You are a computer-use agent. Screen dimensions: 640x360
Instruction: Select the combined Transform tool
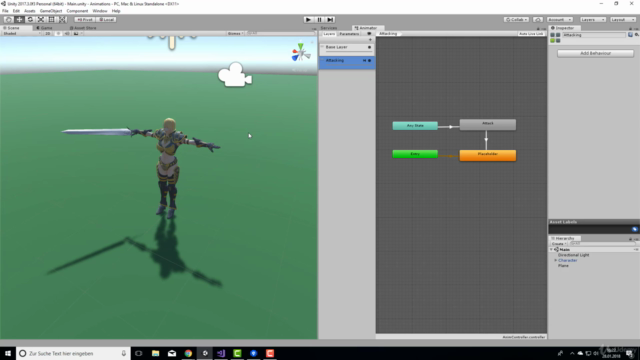(62, 20)
